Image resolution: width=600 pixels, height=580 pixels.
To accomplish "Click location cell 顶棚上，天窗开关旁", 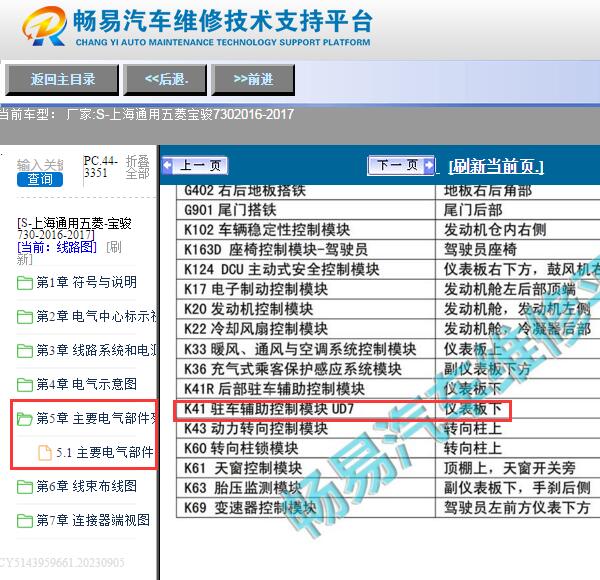I will pos(517,468).
